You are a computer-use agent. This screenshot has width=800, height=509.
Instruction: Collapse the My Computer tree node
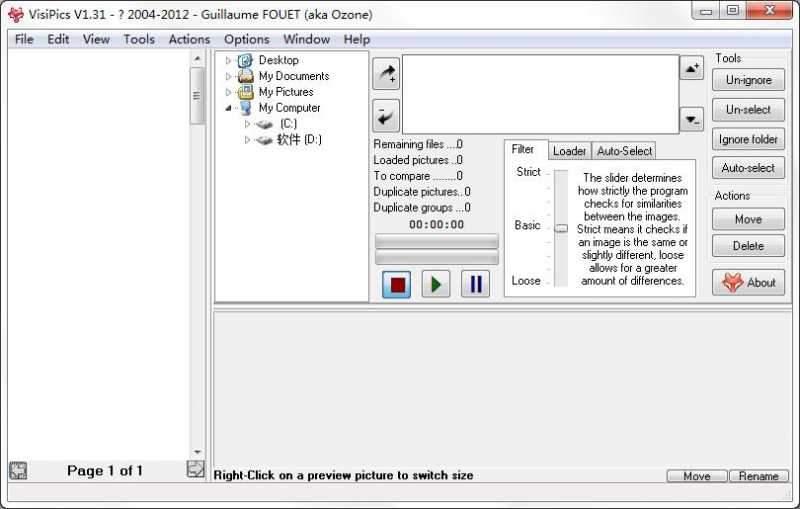(x=228, y=108)
